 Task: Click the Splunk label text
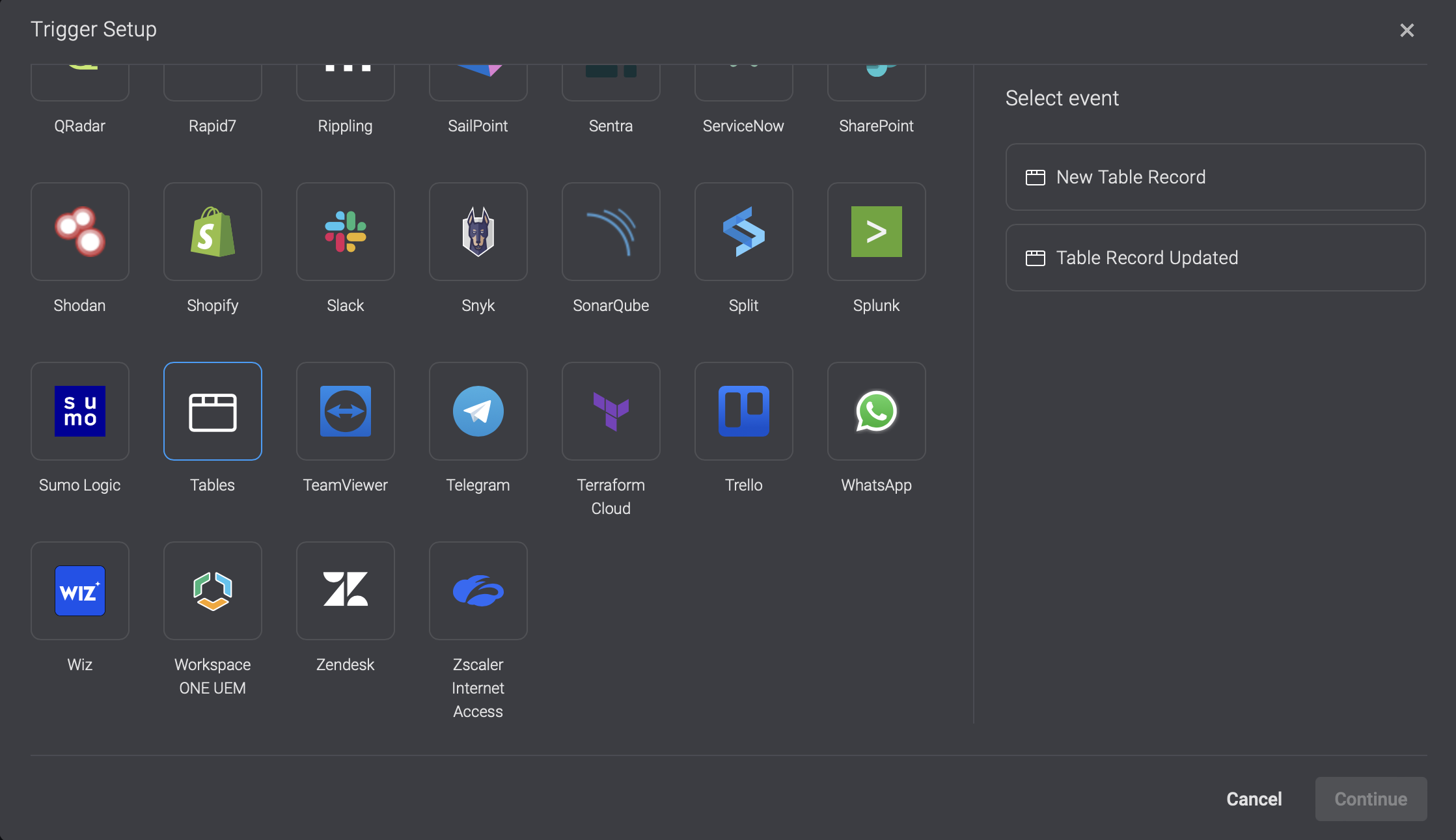click(877, 306)
